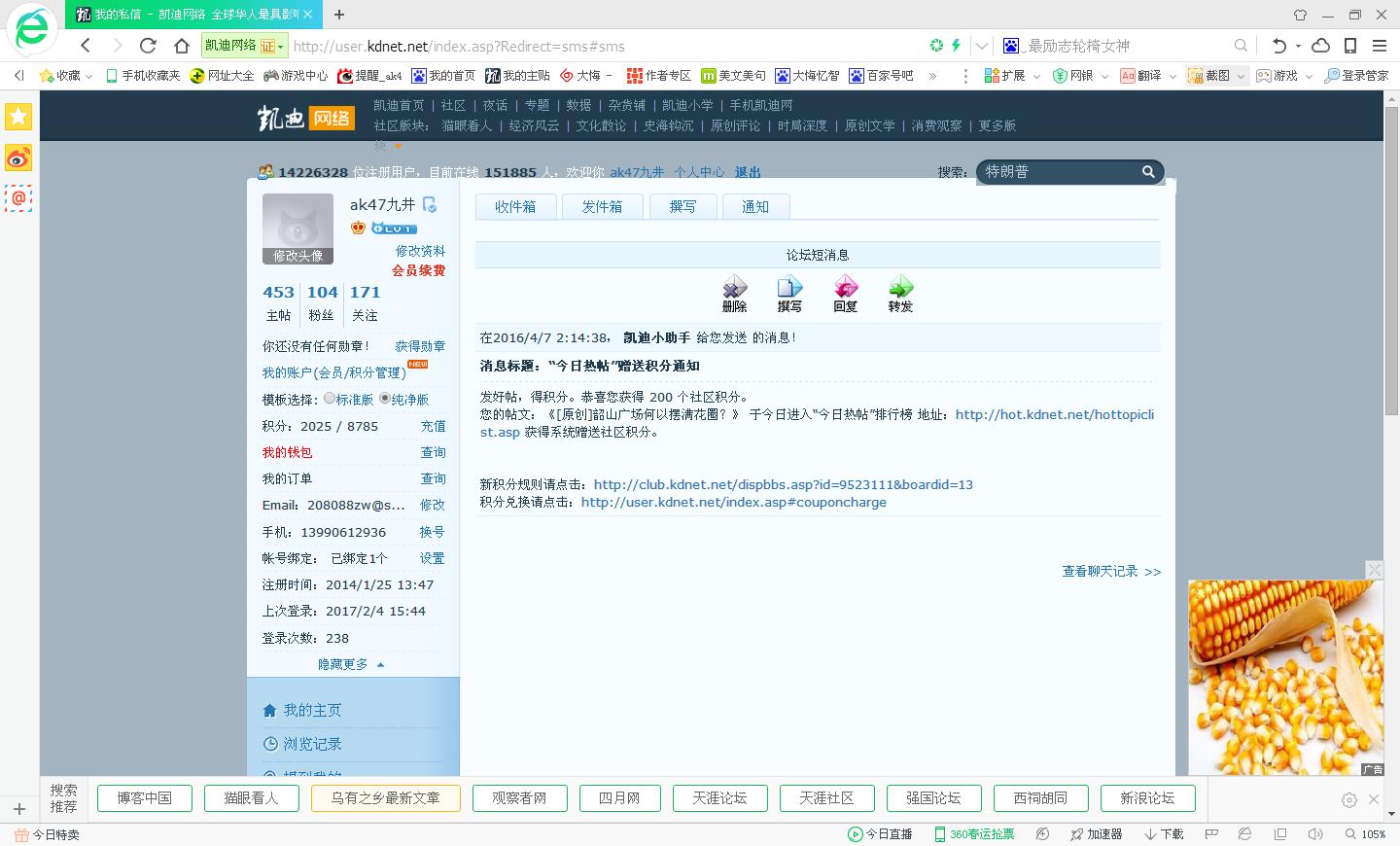This screenshot has width=1400, height=846.
Task: Open Weibo icon in left sidebar
Action: [18, 158]
